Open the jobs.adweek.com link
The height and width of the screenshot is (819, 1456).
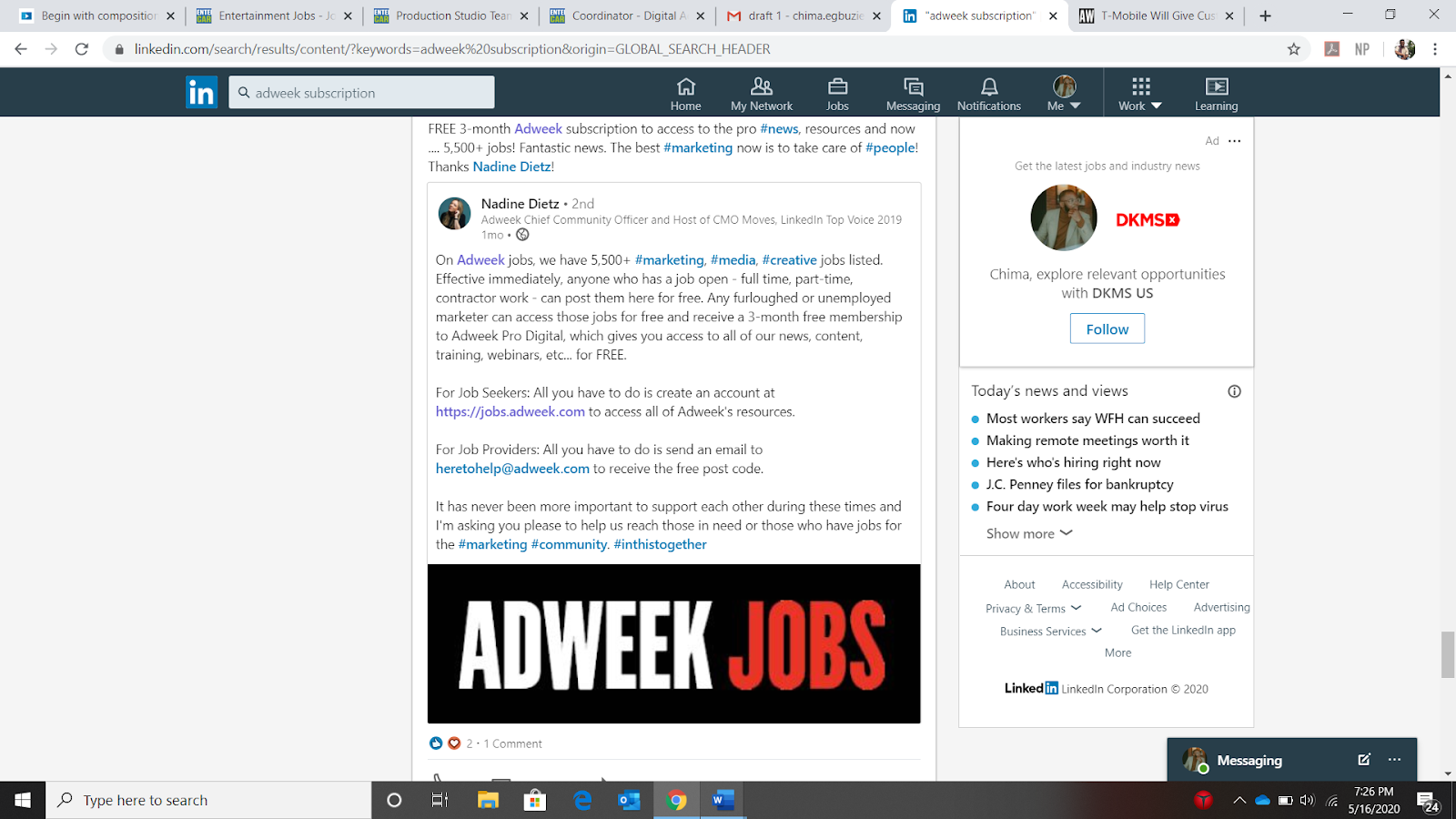point(511,411)
